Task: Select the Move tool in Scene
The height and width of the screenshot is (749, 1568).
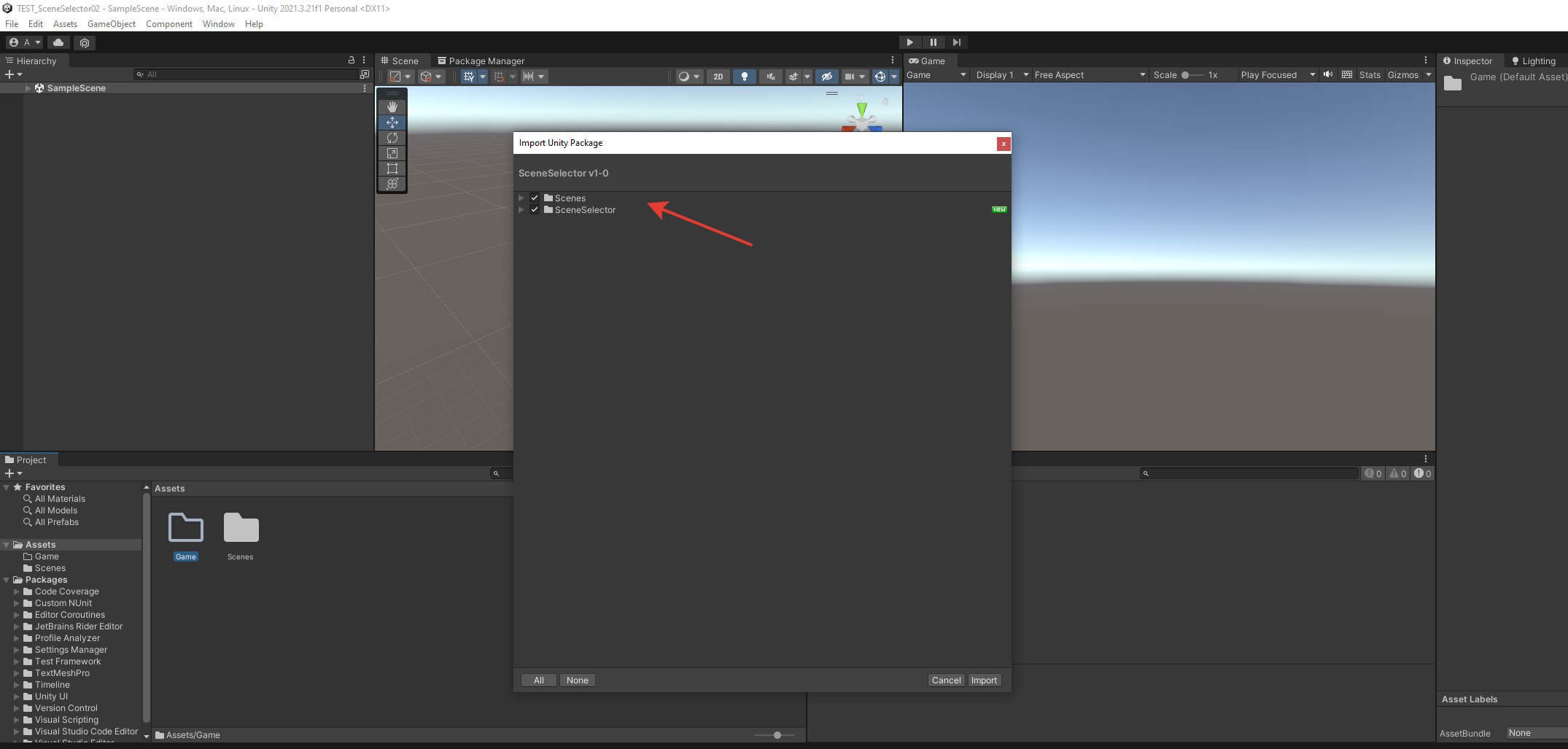Action: coord(392,123)
